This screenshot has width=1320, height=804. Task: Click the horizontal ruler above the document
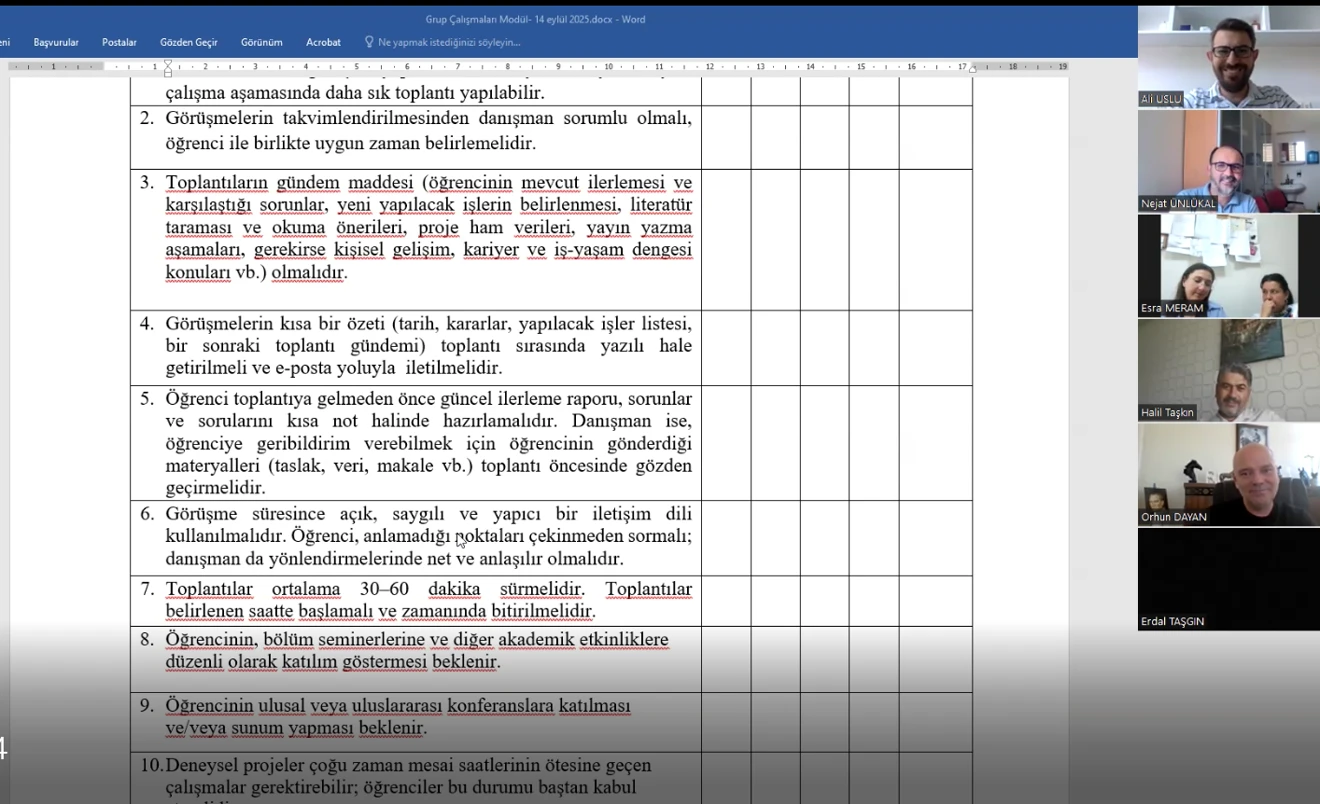tap(600, 66)
